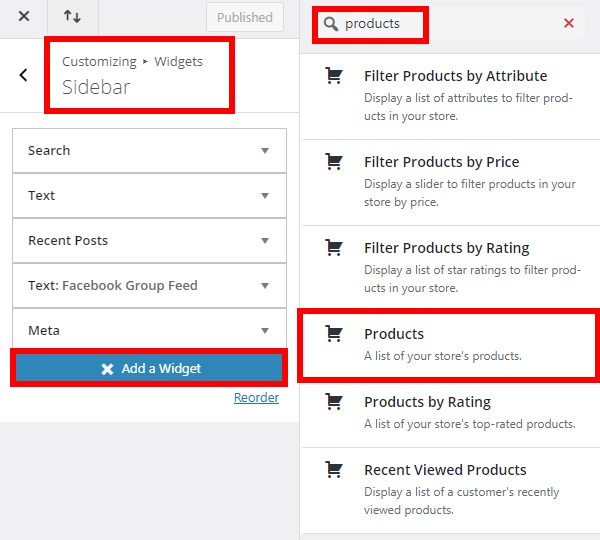Image resolution: width=600 pixels, height=540 pixels.
Task: Expand the Text widget dropdown arrow
Action: (265, 196)
